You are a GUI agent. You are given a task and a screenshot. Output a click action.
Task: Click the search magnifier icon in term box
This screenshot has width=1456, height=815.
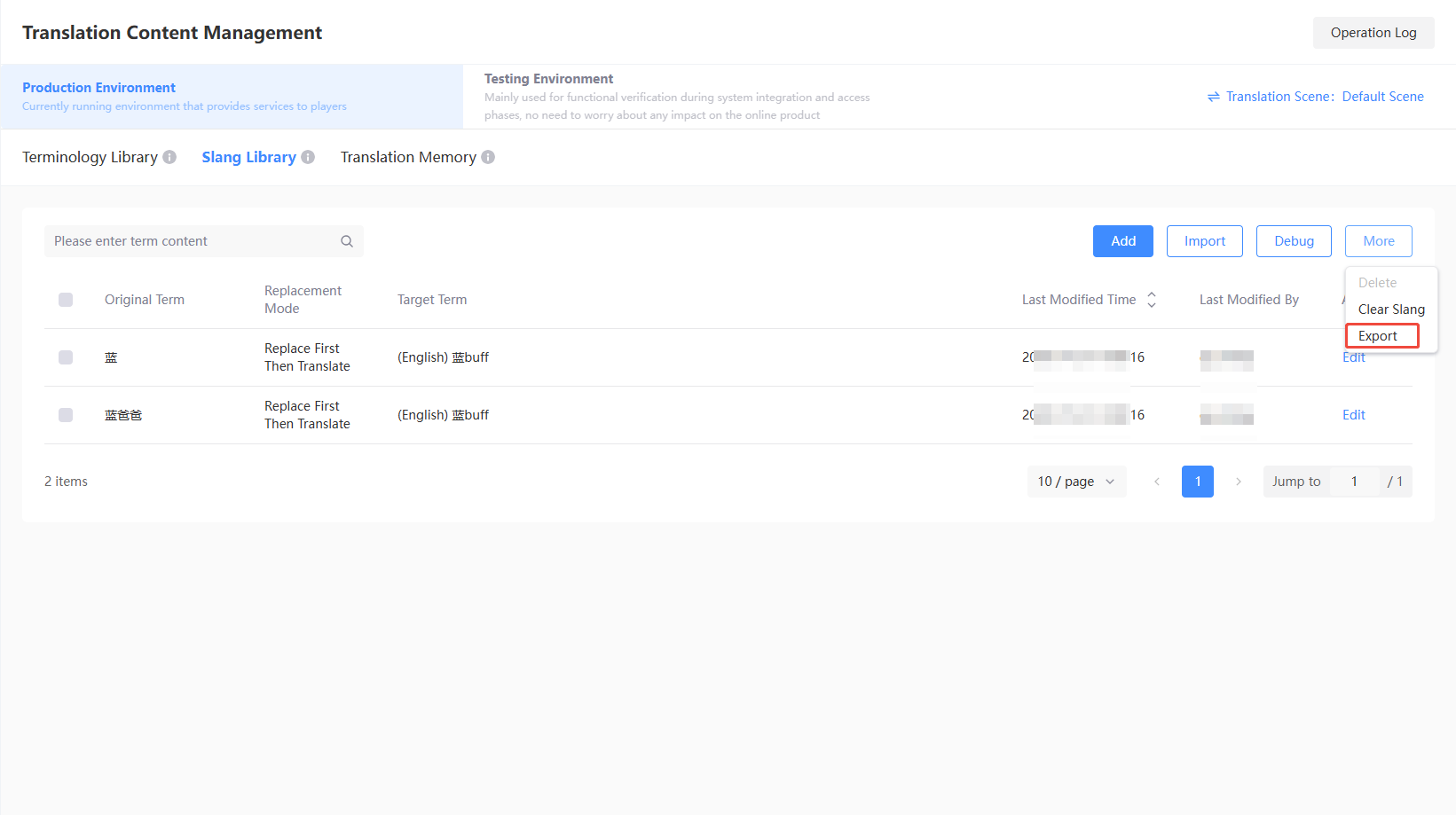click(x=347, y=241)
